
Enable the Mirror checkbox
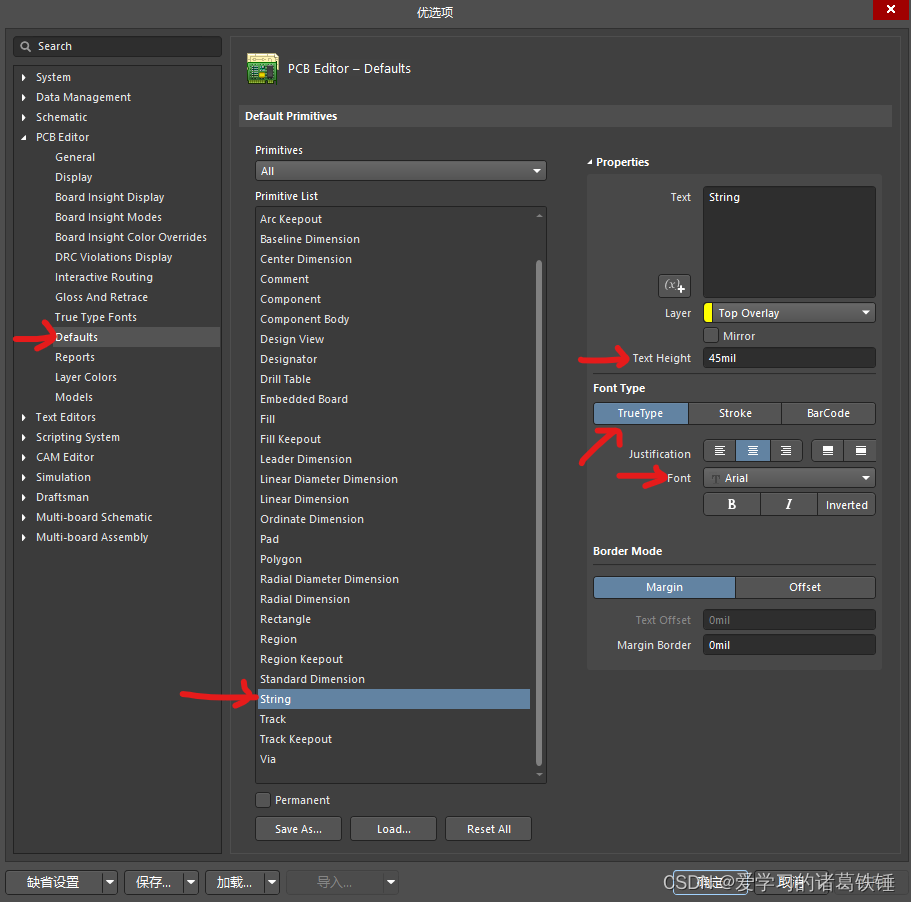point(711,336)
